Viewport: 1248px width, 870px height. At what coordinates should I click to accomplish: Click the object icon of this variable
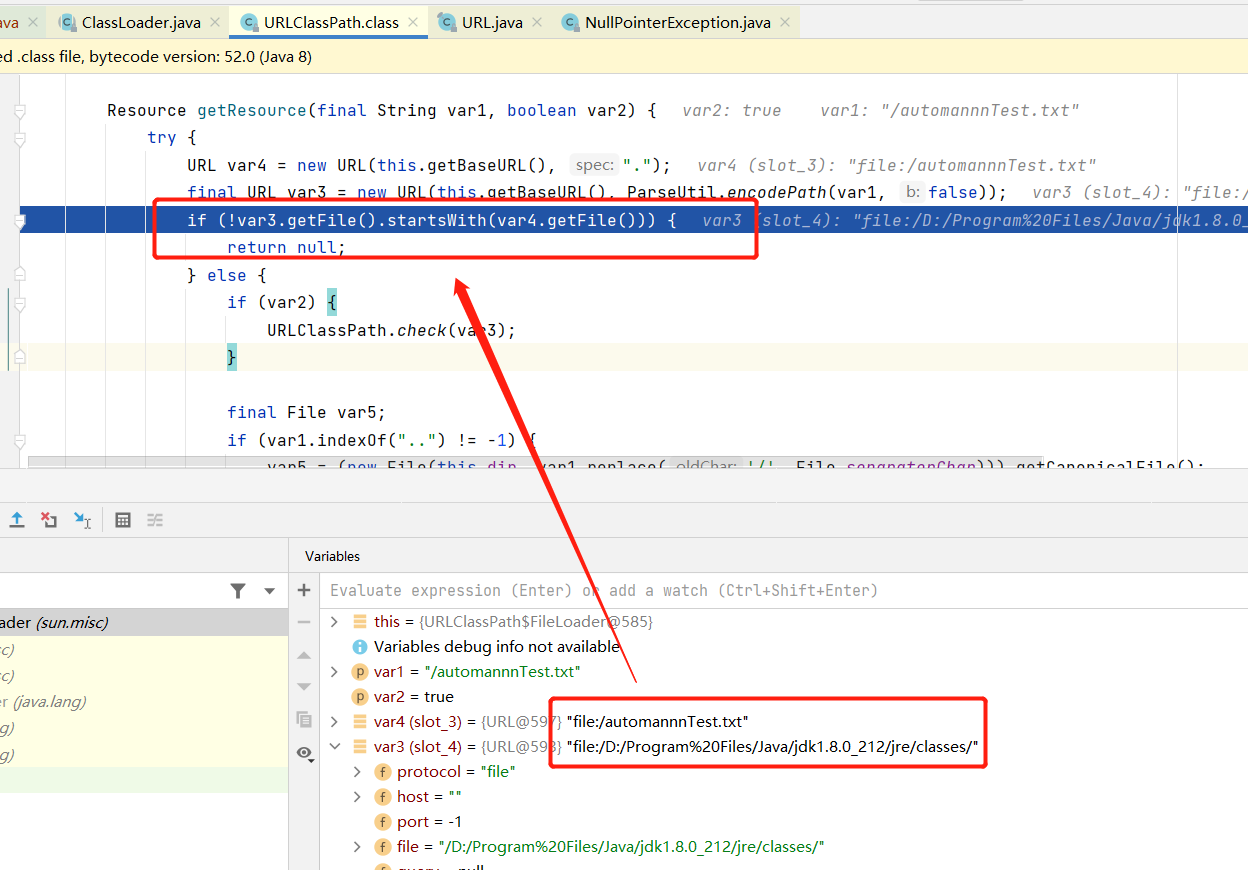[360, 622]
